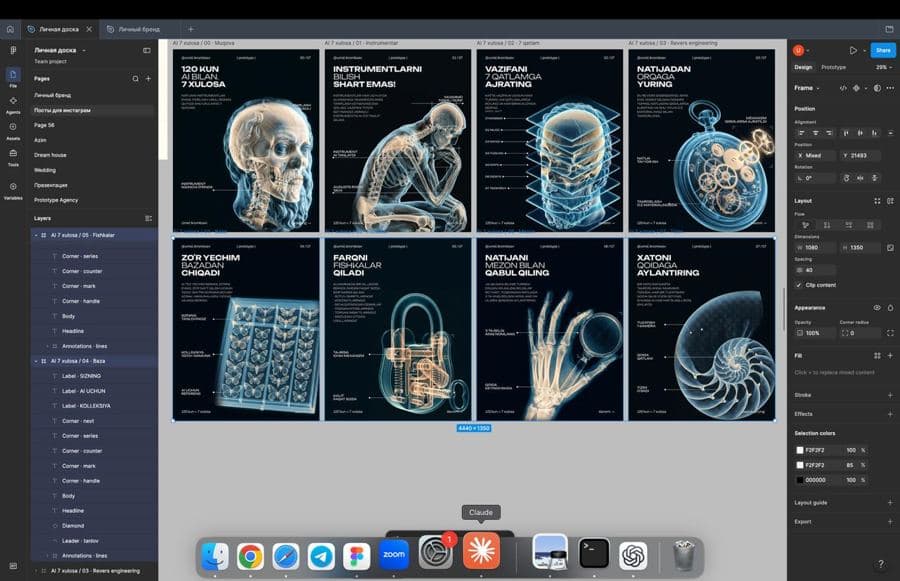Collapse the AI 7 xulosa / 04 - Baza layer
The image size is (900, 581).
36,361
